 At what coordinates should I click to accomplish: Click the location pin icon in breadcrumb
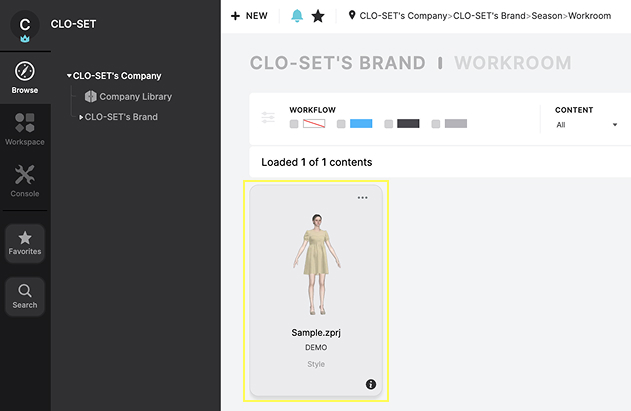(x=352, y=15)
